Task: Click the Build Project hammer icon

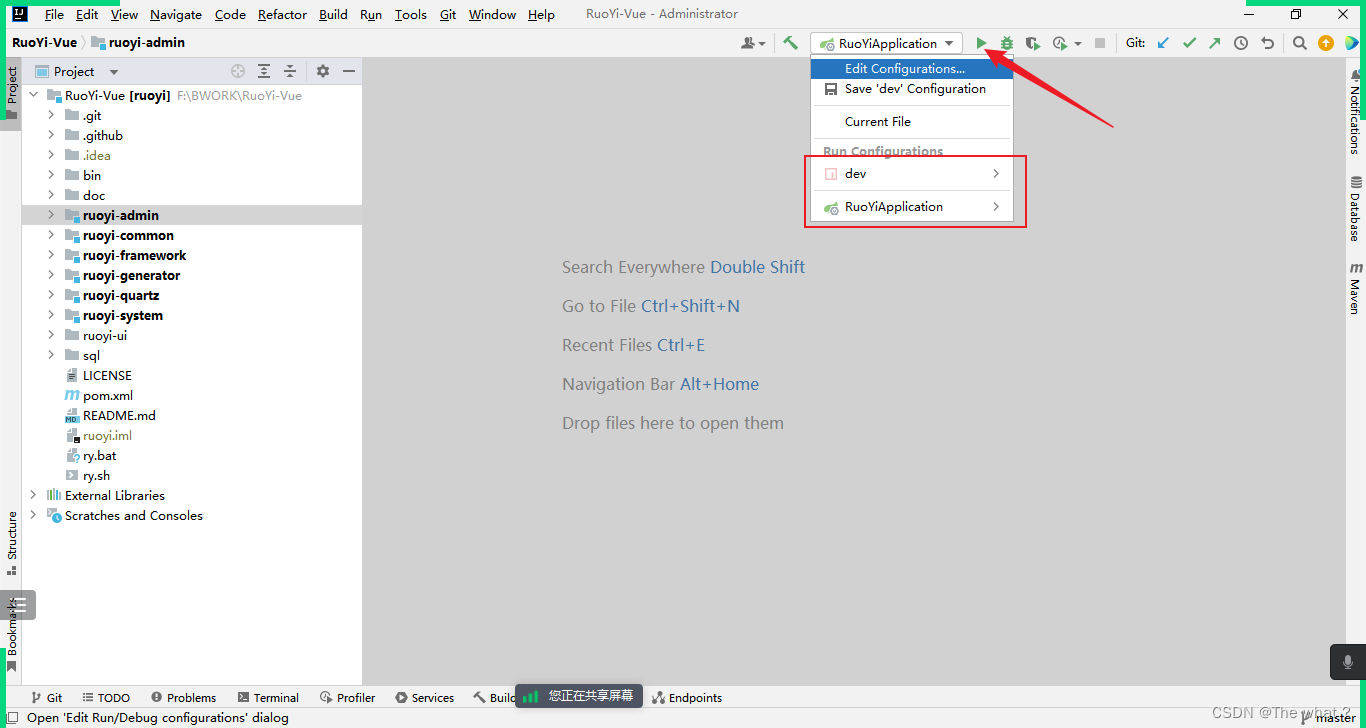Action: [790, 43]
